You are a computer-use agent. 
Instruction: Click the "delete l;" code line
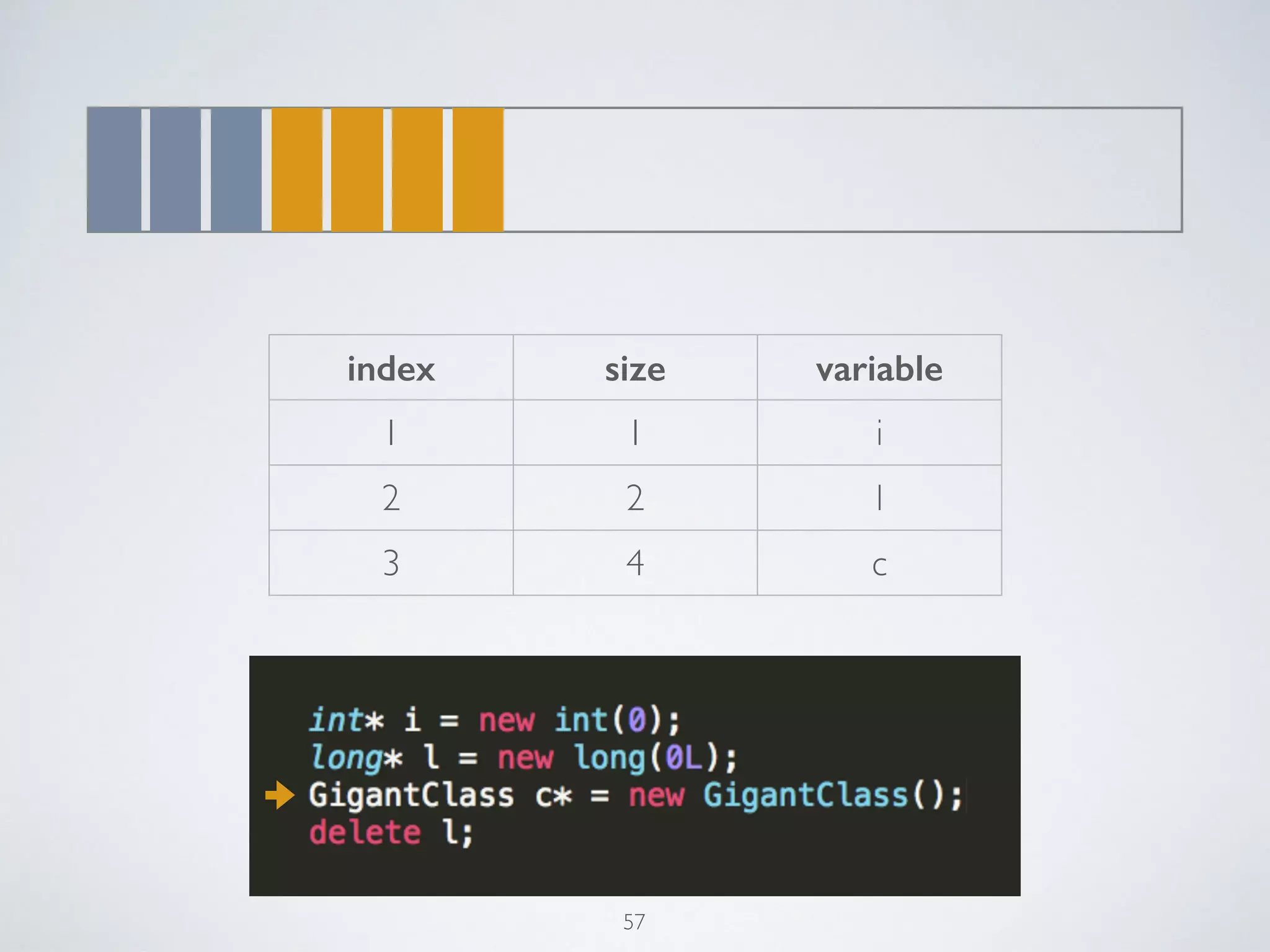click(391, 832)
